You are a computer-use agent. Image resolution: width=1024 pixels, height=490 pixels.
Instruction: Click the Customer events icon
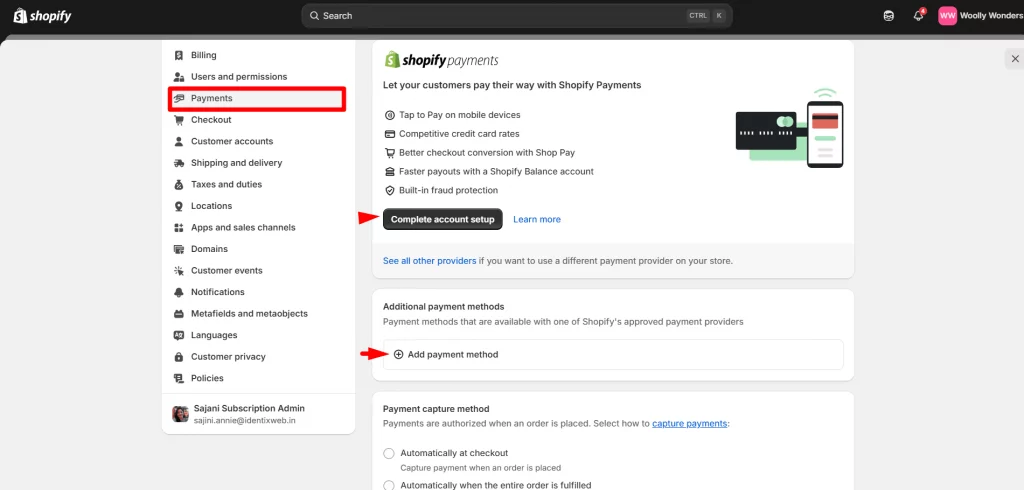point(178,271)
